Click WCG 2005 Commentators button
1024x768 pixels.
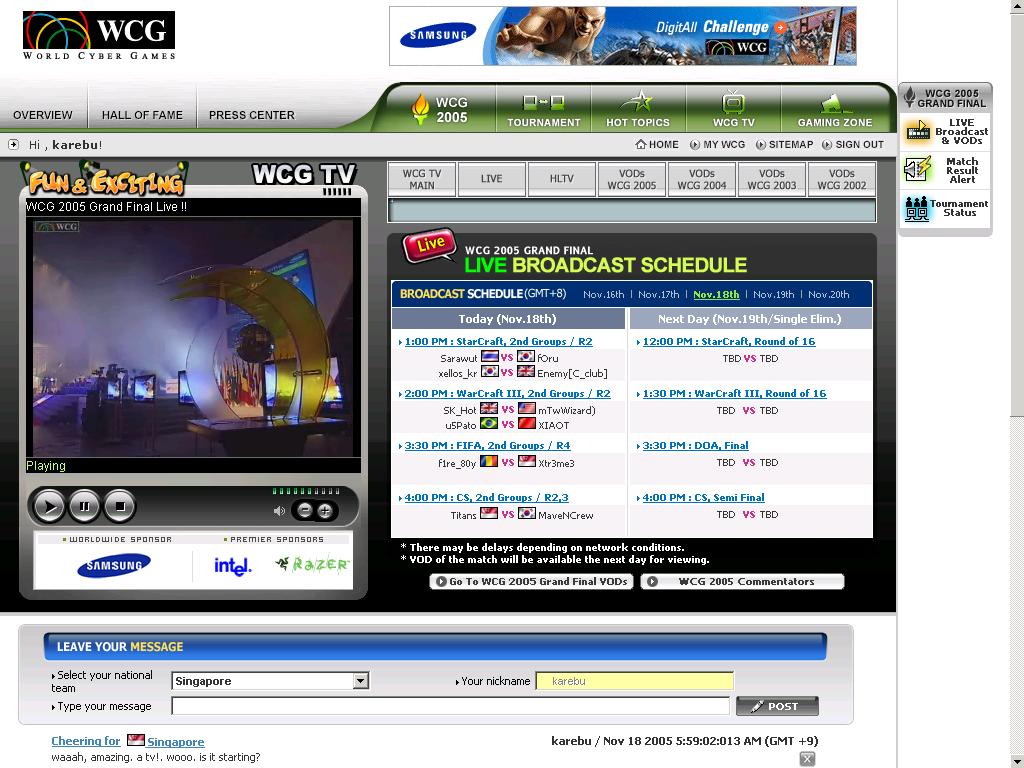click(x=742, y=581)
